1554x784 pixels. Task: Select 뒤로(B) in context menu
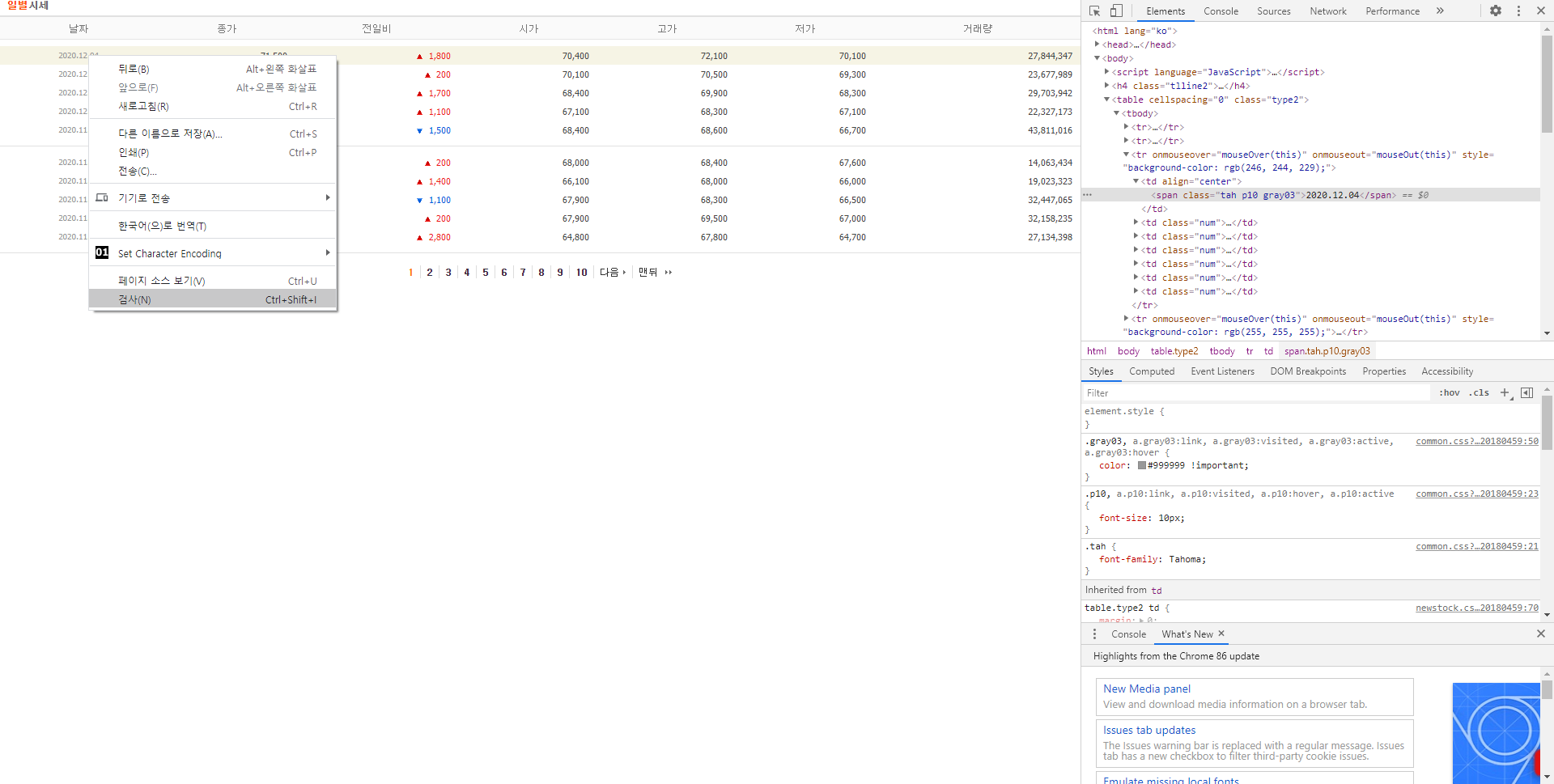tap(213, 69)
